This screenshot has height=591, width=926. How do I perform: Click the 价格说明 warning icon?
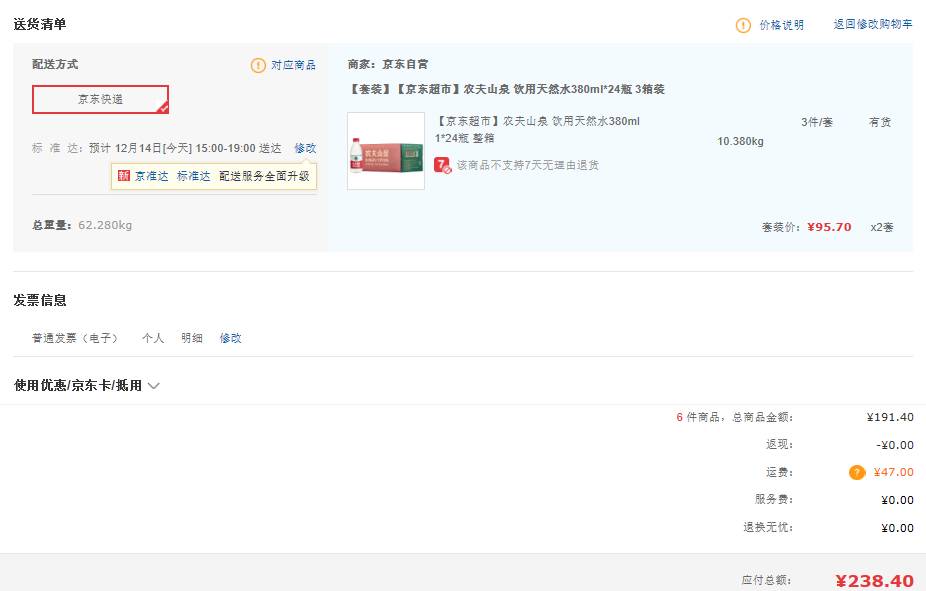click(x=743, y=25)
